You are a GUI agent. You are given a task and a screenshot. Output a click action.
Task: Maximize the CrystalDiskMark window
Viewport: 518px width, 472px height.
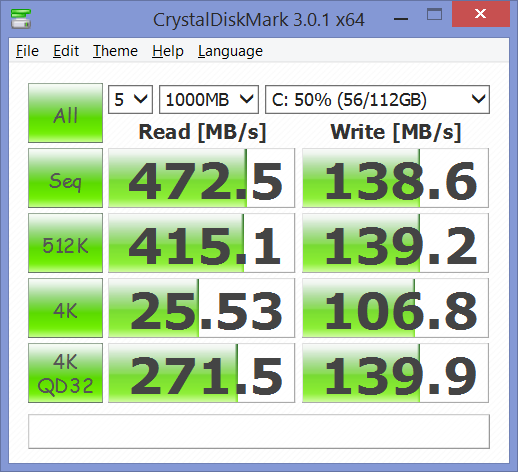pos(434,15)
